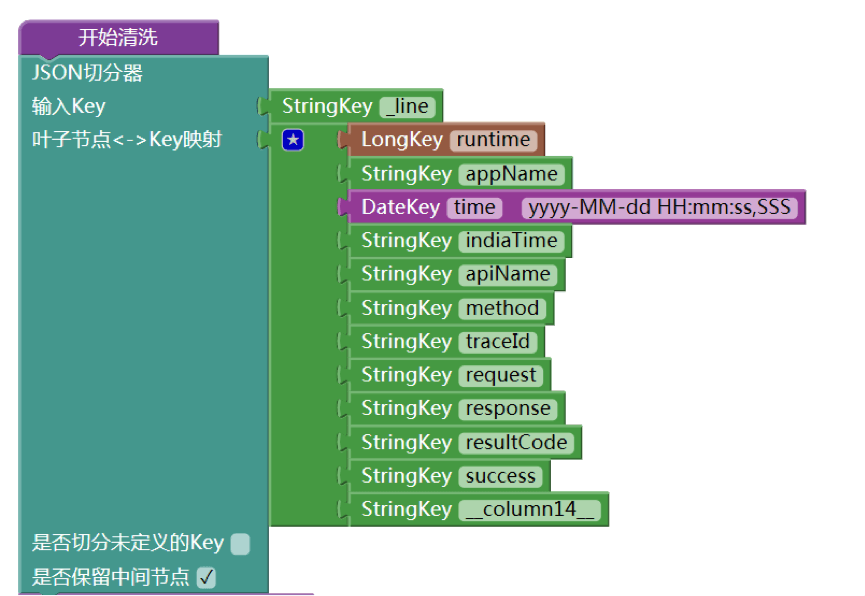The image size is (865, 596).
Task: Edit the apiName key field
Action: (x=508, y=274)
